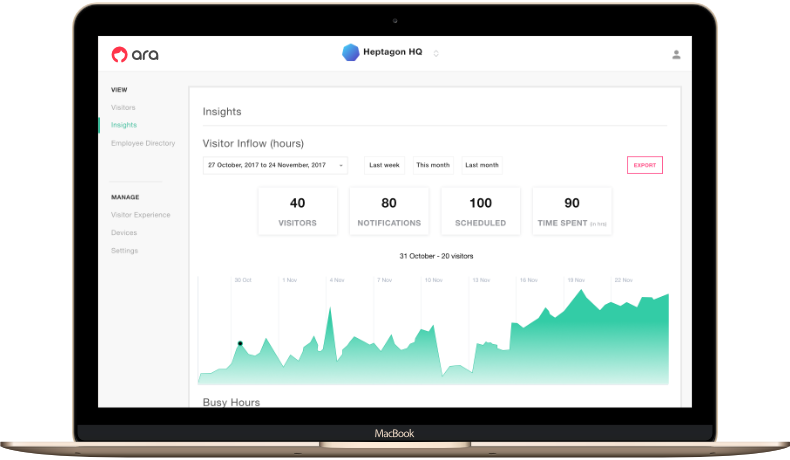Click the 31 October - 20 visitors label
This screenshot has height=460, width=790.
point(436,256)
